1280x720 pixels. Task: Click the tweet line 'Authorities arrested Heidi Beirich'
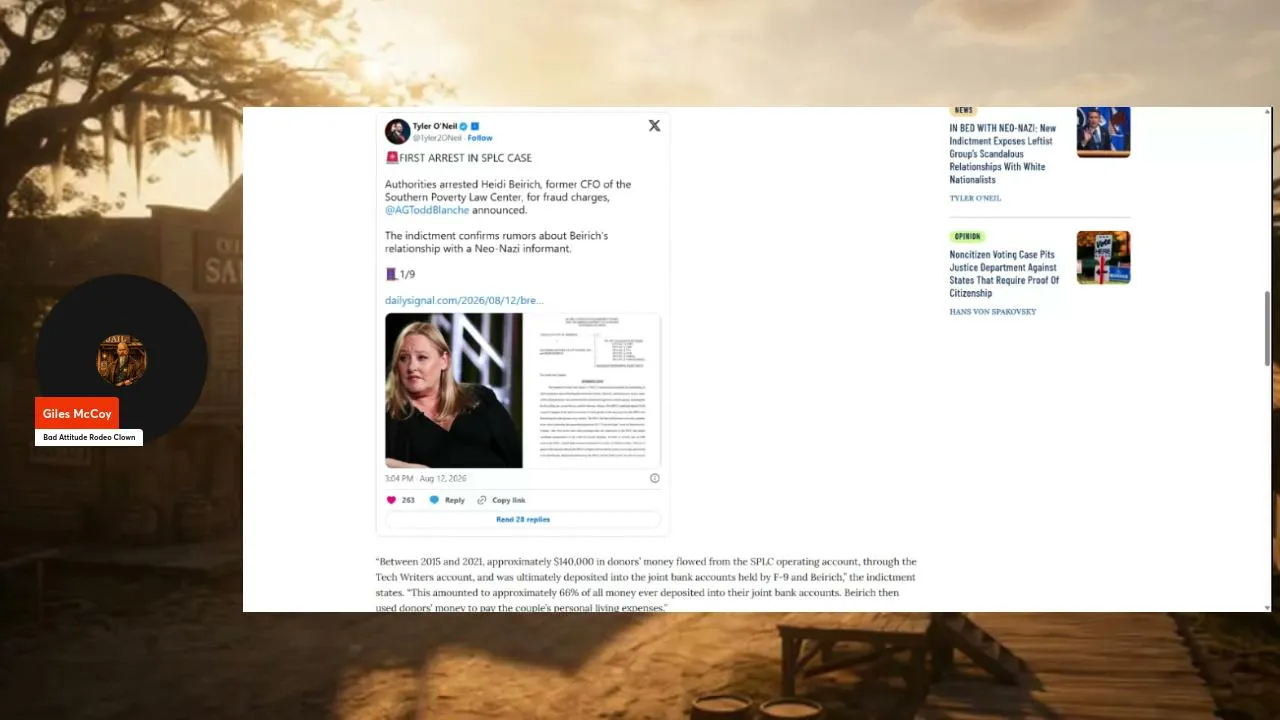click(x=508, y=197)
